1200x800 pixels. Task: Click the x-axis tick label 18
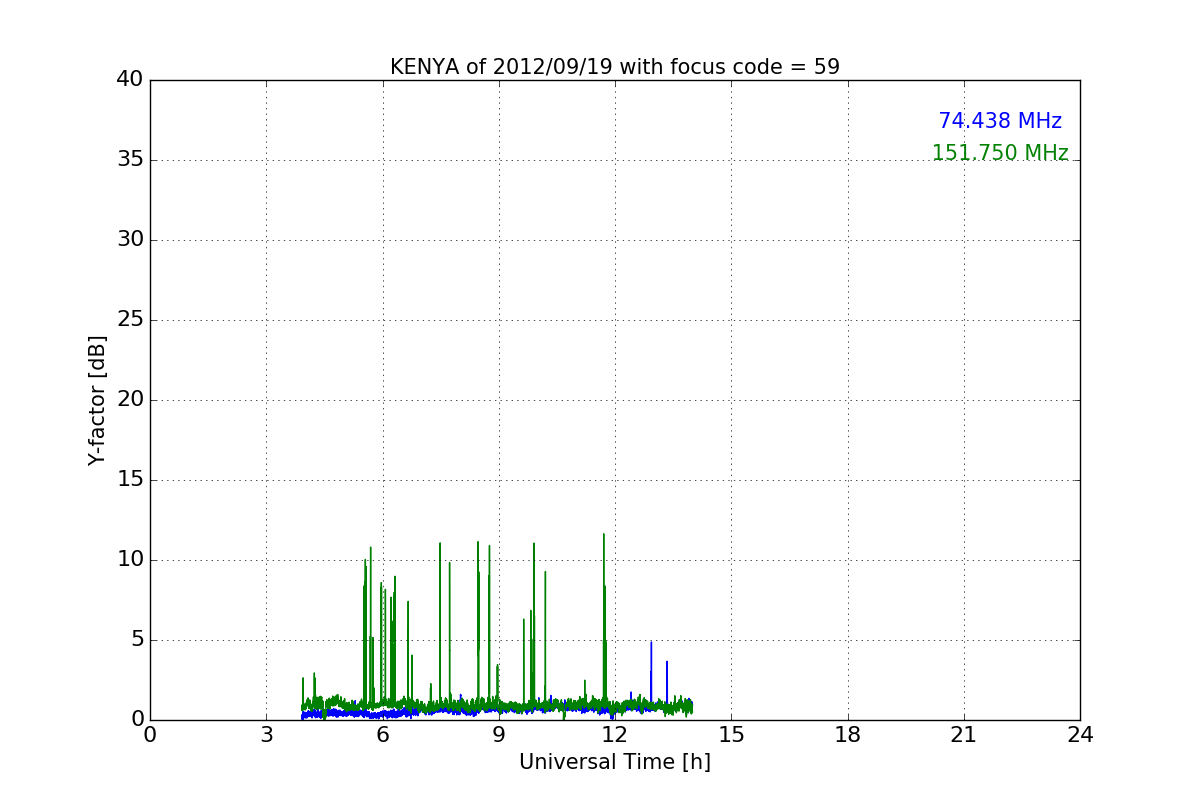pyautogui.click(x=848, y=735)
